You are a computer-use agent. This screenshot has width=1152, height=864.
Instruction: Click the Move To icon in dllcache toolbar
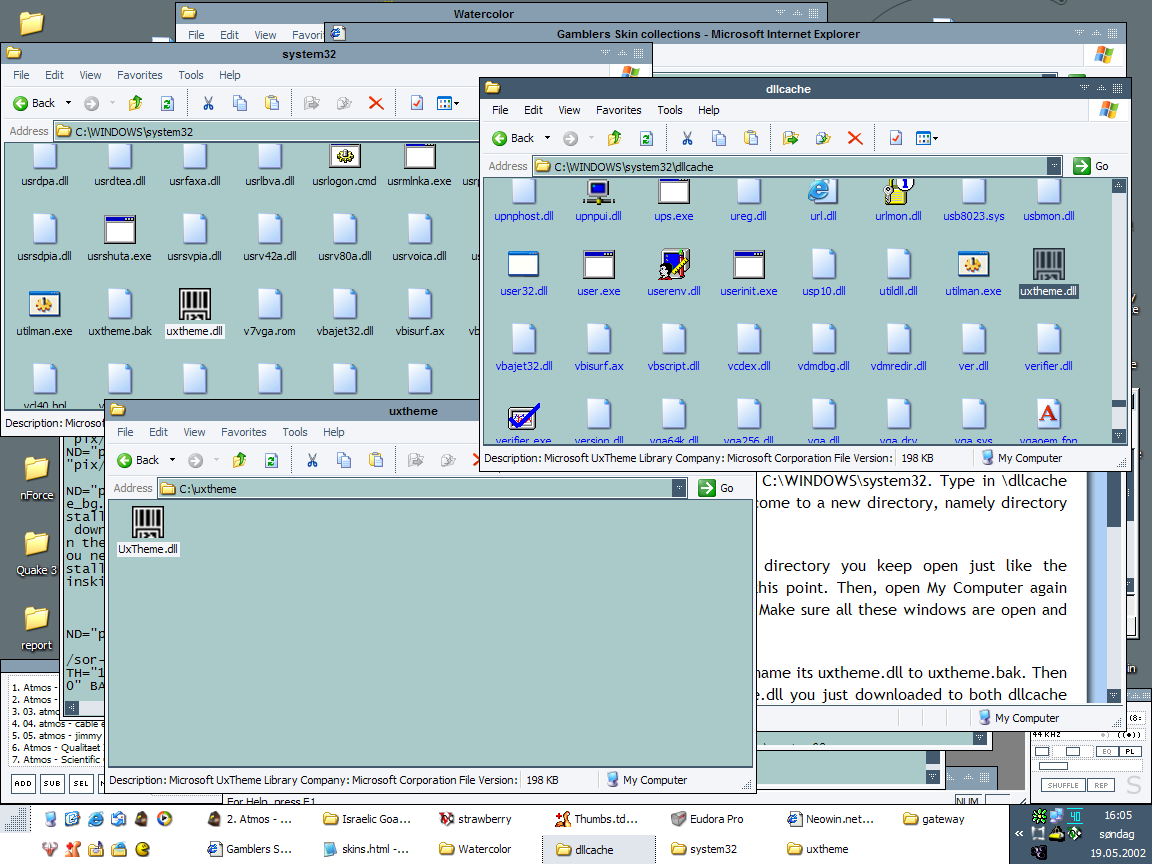(x=791, y=138)
